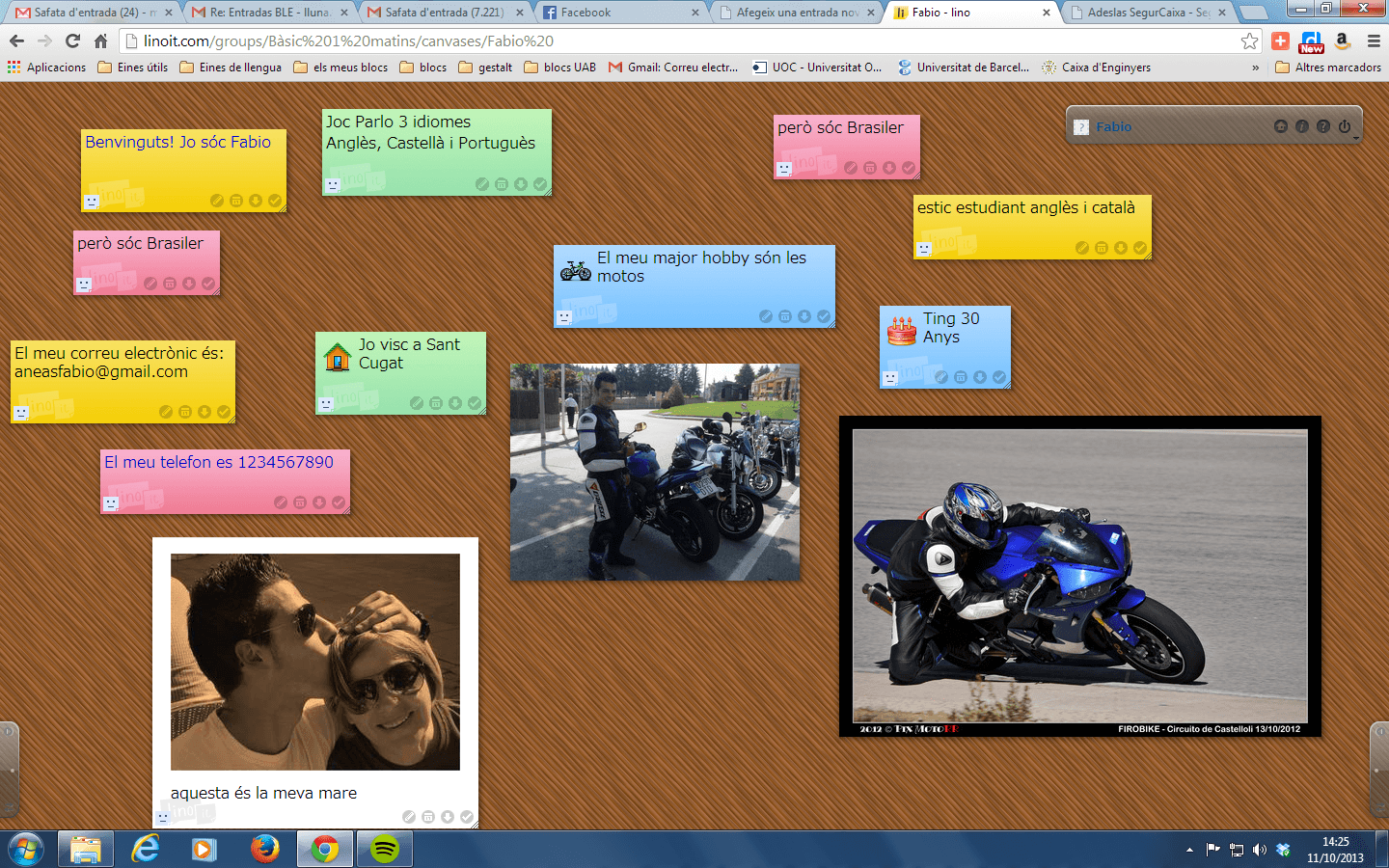Screen dimensions: 1389x868
Task: Open the circuit motorcycle racing photo
Action: (x=1079, y=576)
